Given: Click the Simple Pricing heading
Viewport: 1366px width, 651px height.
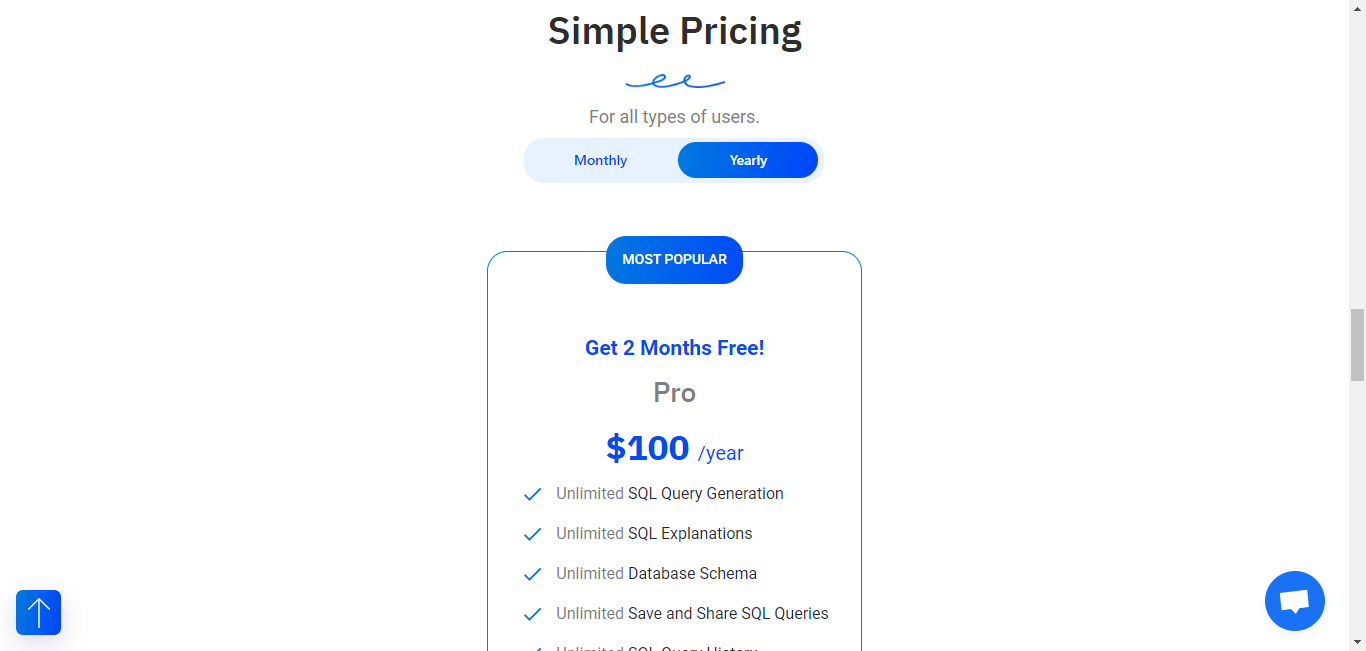Looking at the screenshot, I should (x=675, y=31).
